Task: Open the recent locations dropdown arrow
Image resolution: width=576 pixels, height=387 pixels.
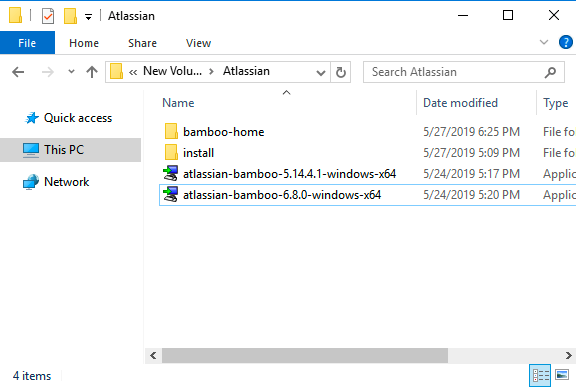Action: (71, 72)
